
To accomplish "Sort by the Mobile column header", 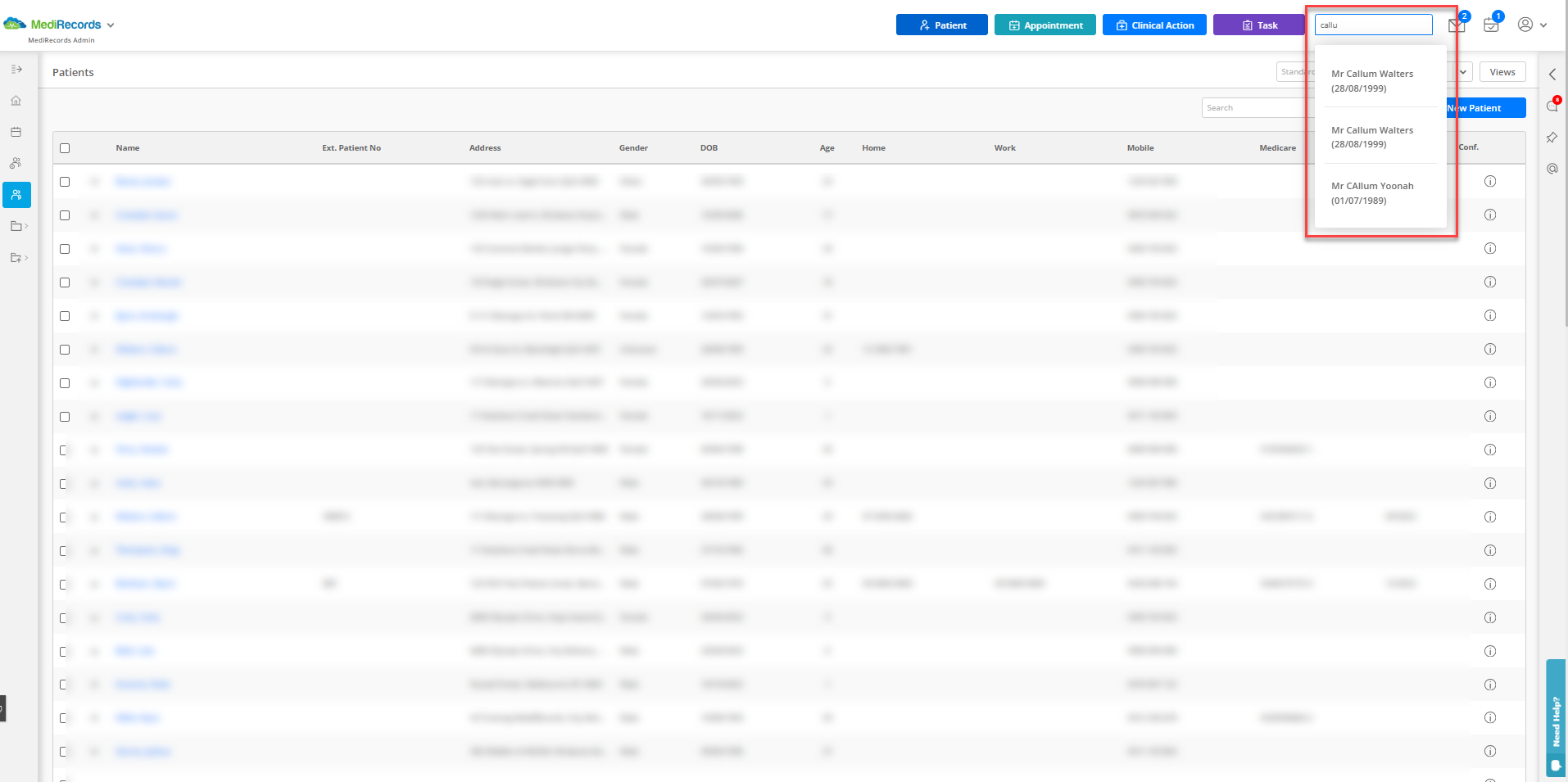I will [x=1140, y=148].
